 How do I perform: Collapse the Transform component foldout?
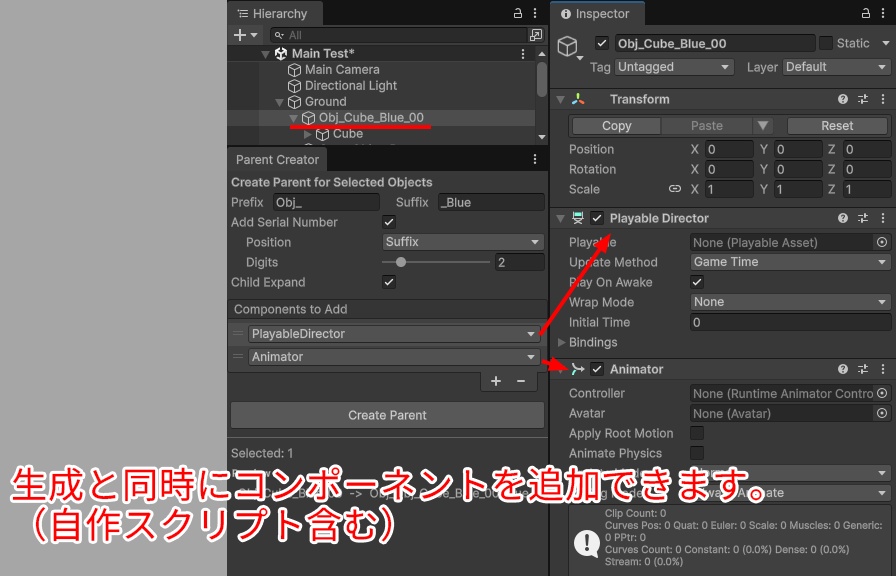click(561, 99)
